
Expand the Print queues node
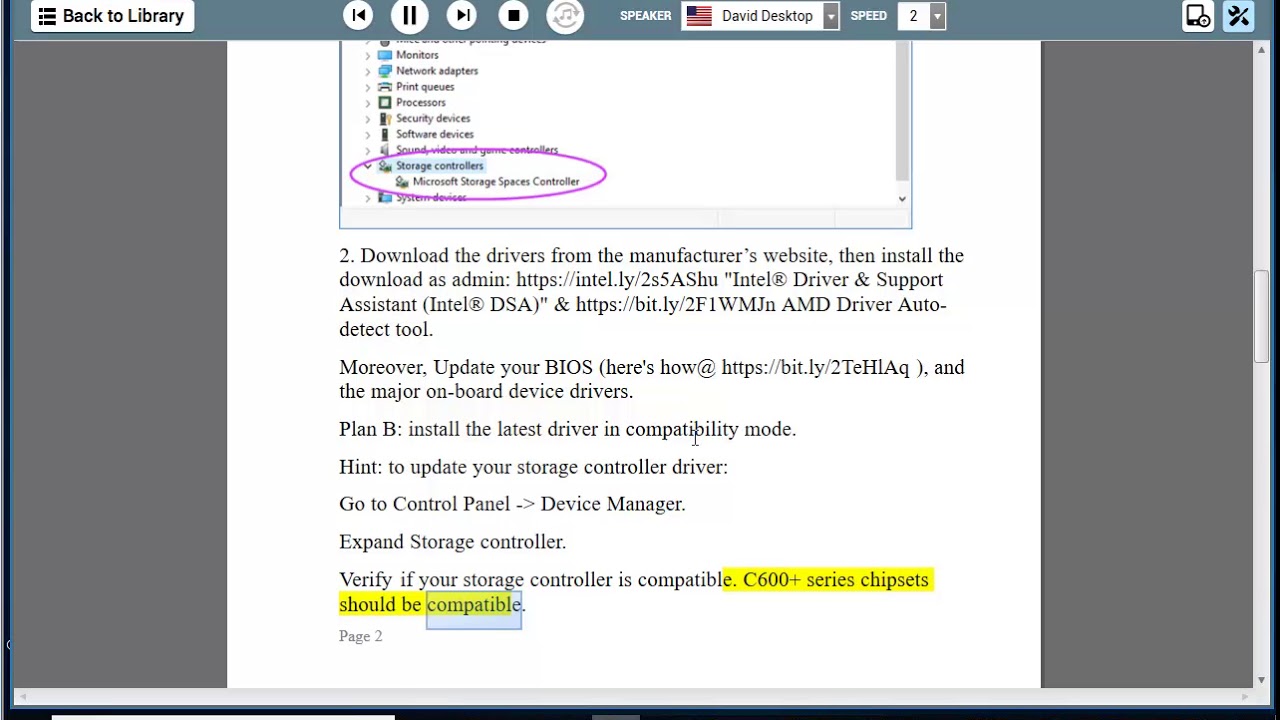click(367, 87)
